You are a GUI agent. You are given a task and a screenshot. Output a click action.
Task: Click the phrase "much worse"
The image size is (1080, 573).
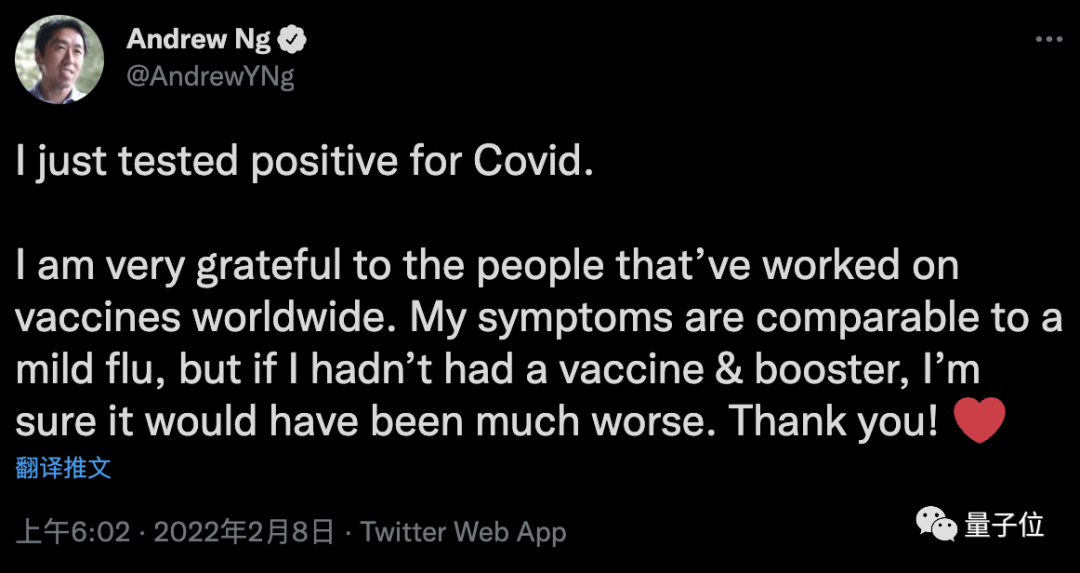[x=610, y=423]
